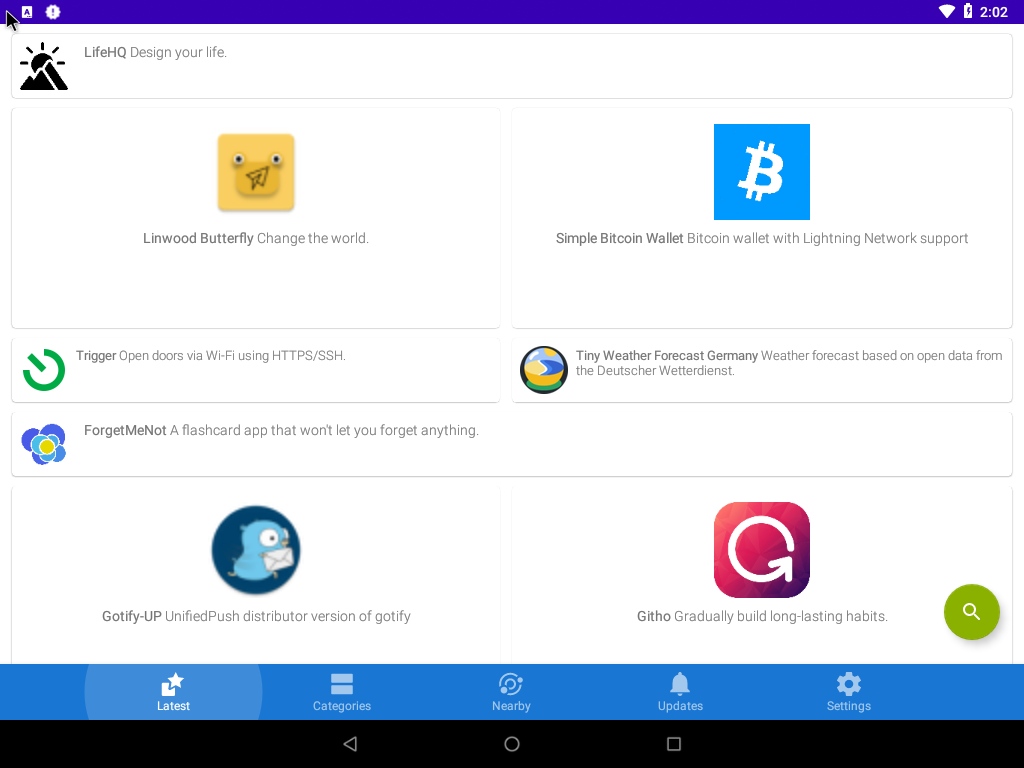Screen dimensions: 1024x768
Task: Tap the Linwood Butterfly yellow icon
Action: click(256, 172)
